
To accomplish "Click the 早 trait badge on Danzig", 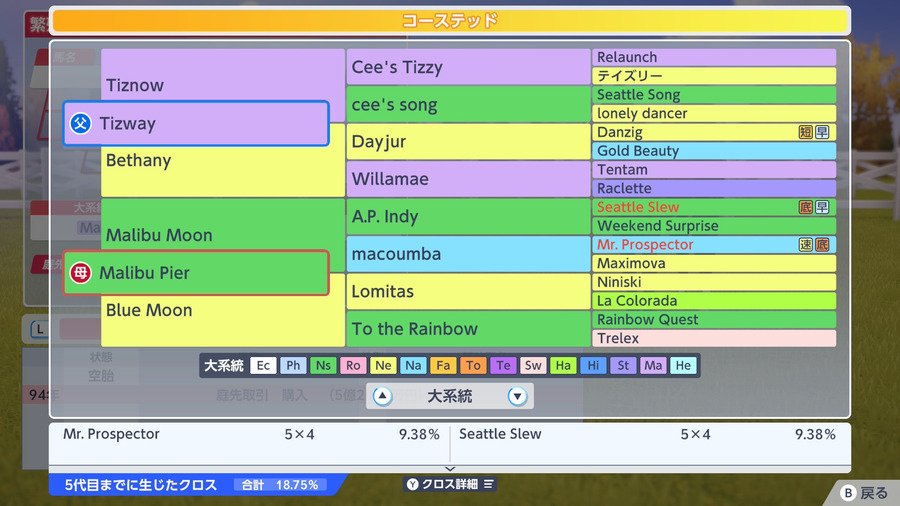I will point(822,133).
